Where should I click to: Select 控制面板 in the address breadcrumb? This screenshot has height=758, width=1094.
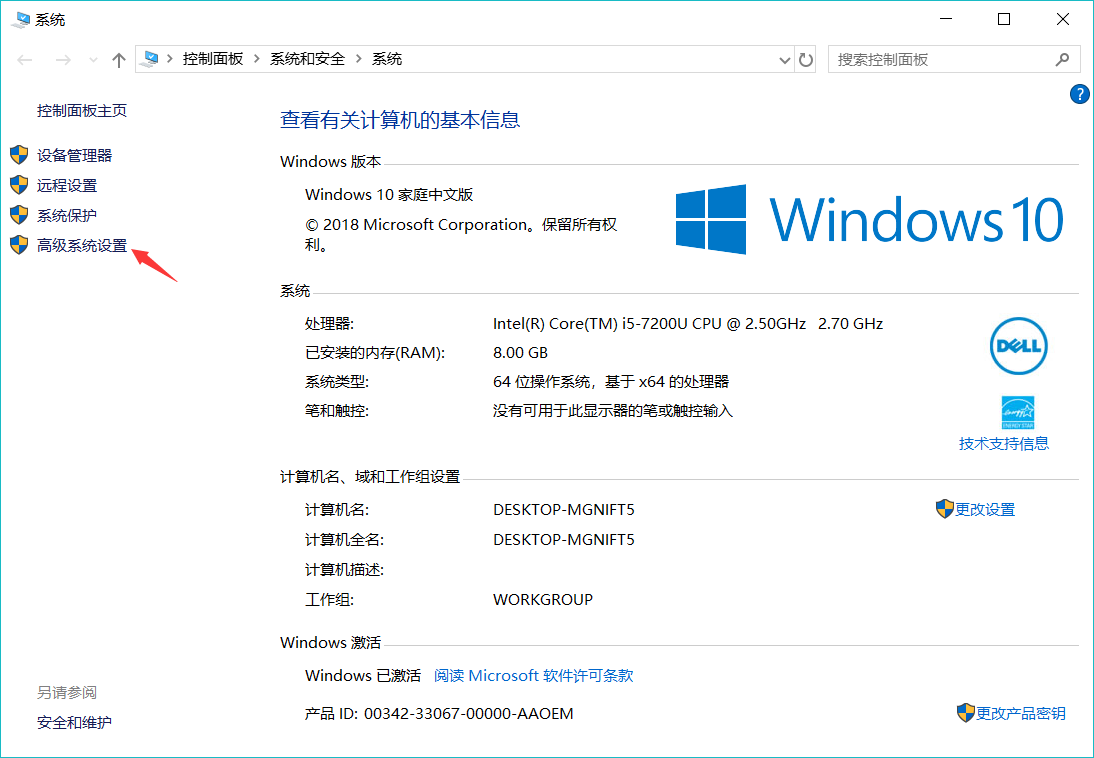click(213, 59)
